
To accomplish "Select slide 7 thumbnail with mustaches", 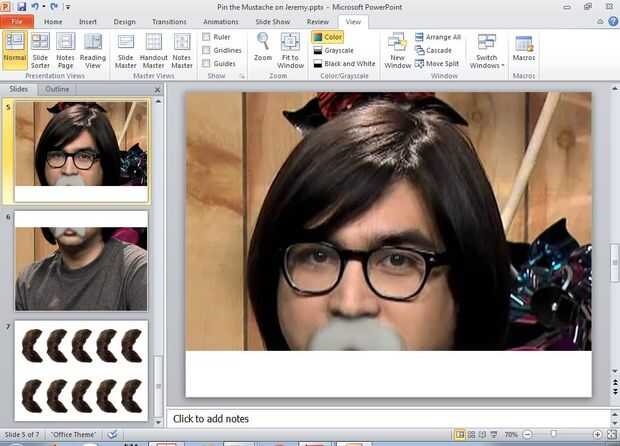I will pyautogui.click(x=80, y=369).
